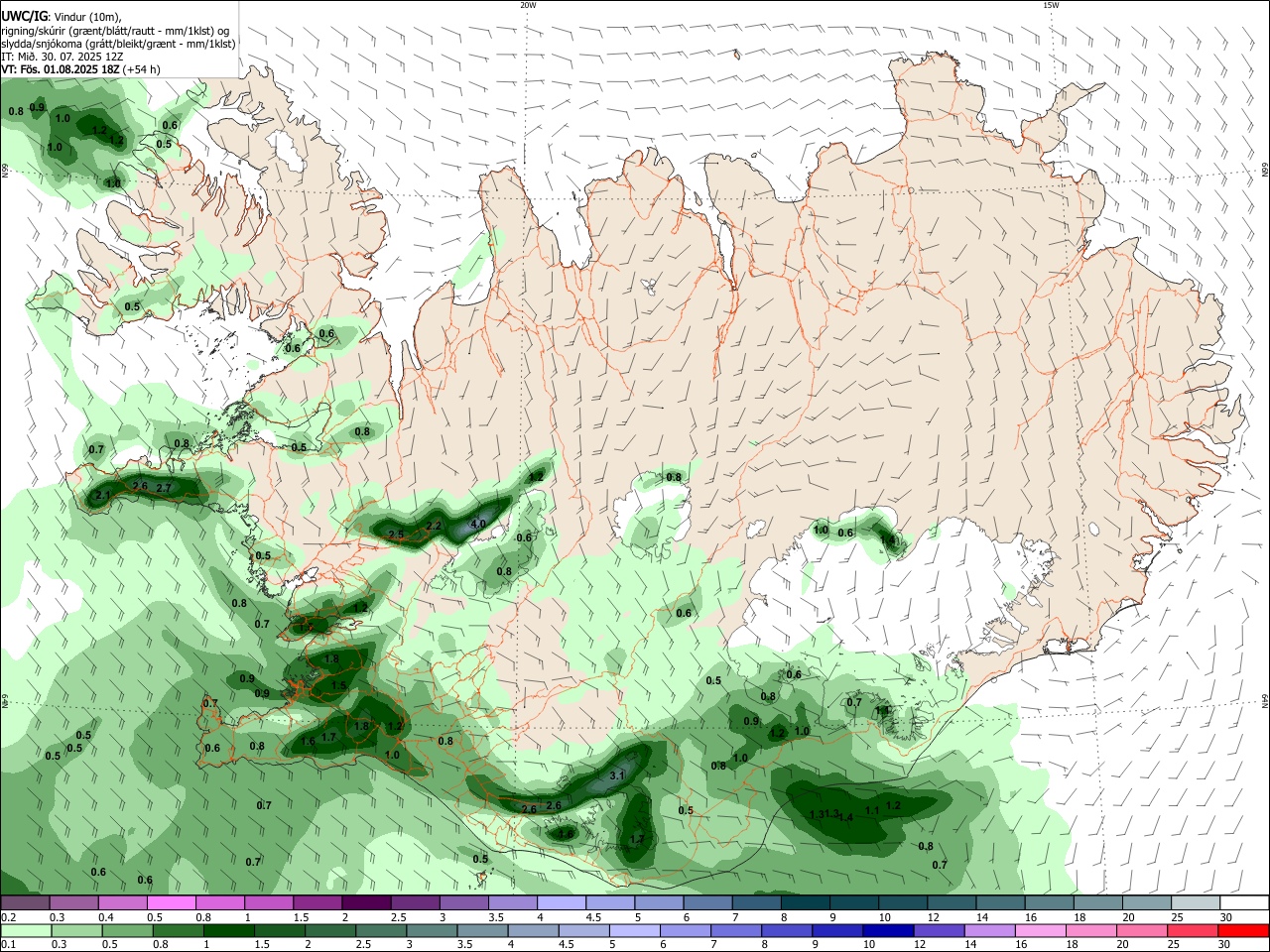This screenshot has width=1270, height=952.
Task: Click the 2.1 precipitation value on the map
Action: 102,495
